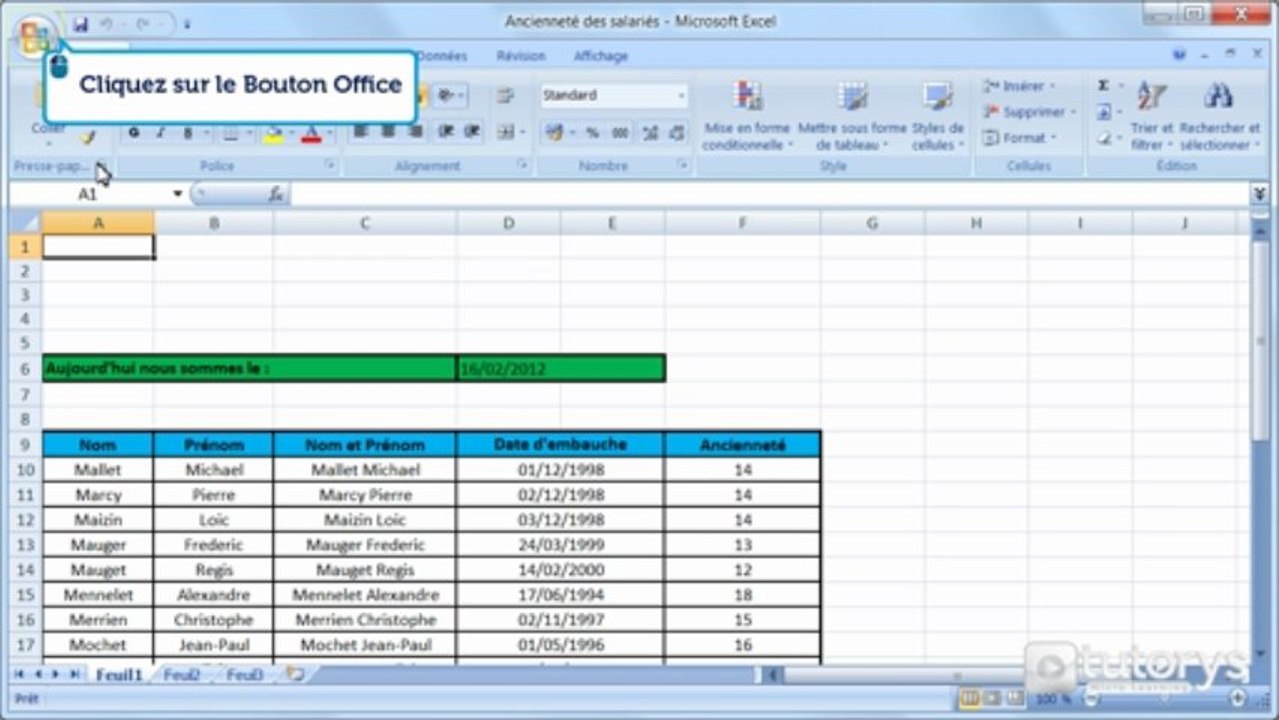Screen dimensions: 1279x720
Task: Open the Excel help icon
Action: point(1181,55)
